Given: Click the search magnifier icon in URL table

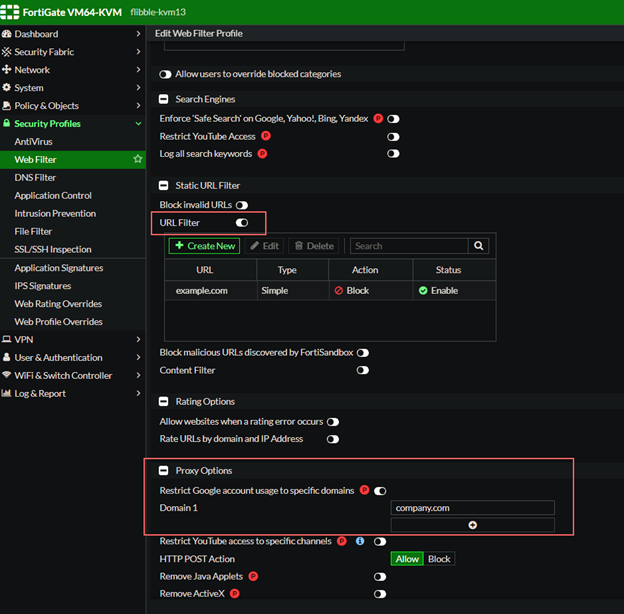Looking at the screenshot, I should (x=480, y=246).
